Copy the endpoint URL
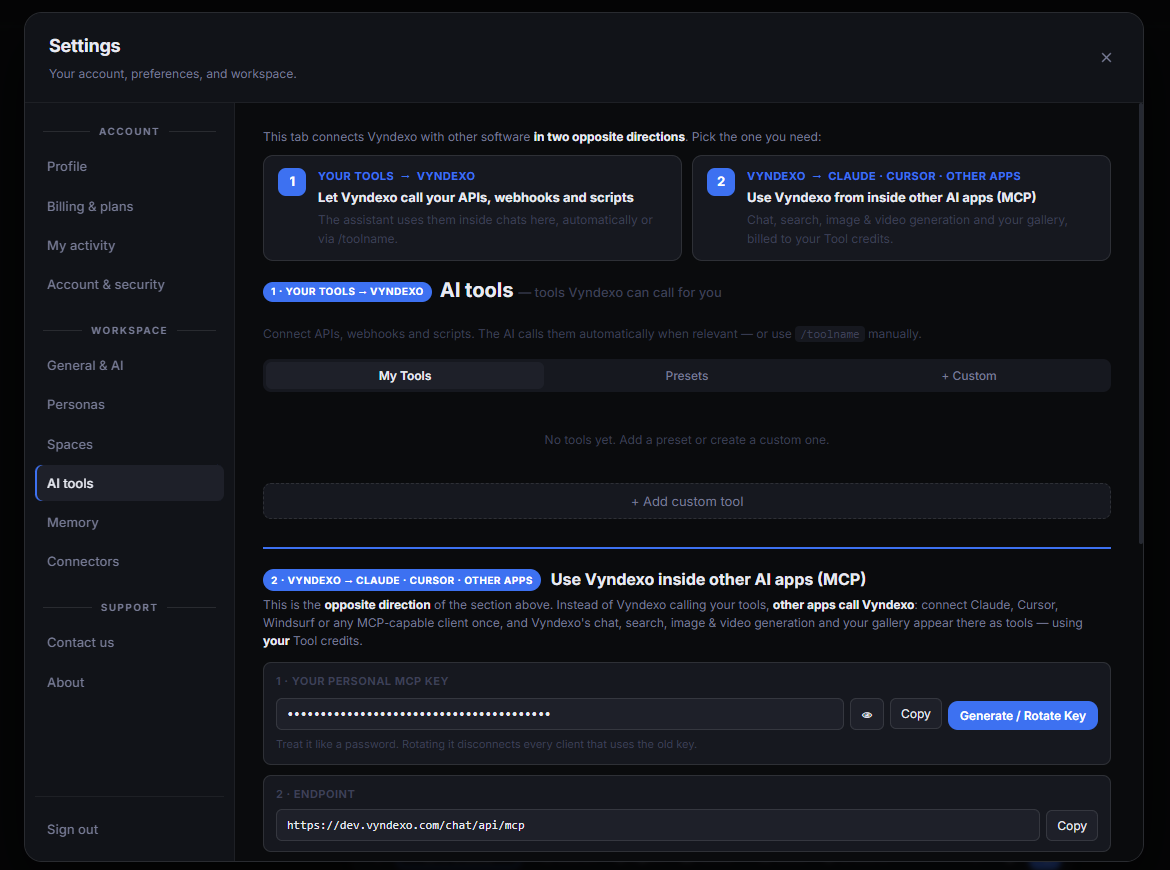 point(1072,825)
